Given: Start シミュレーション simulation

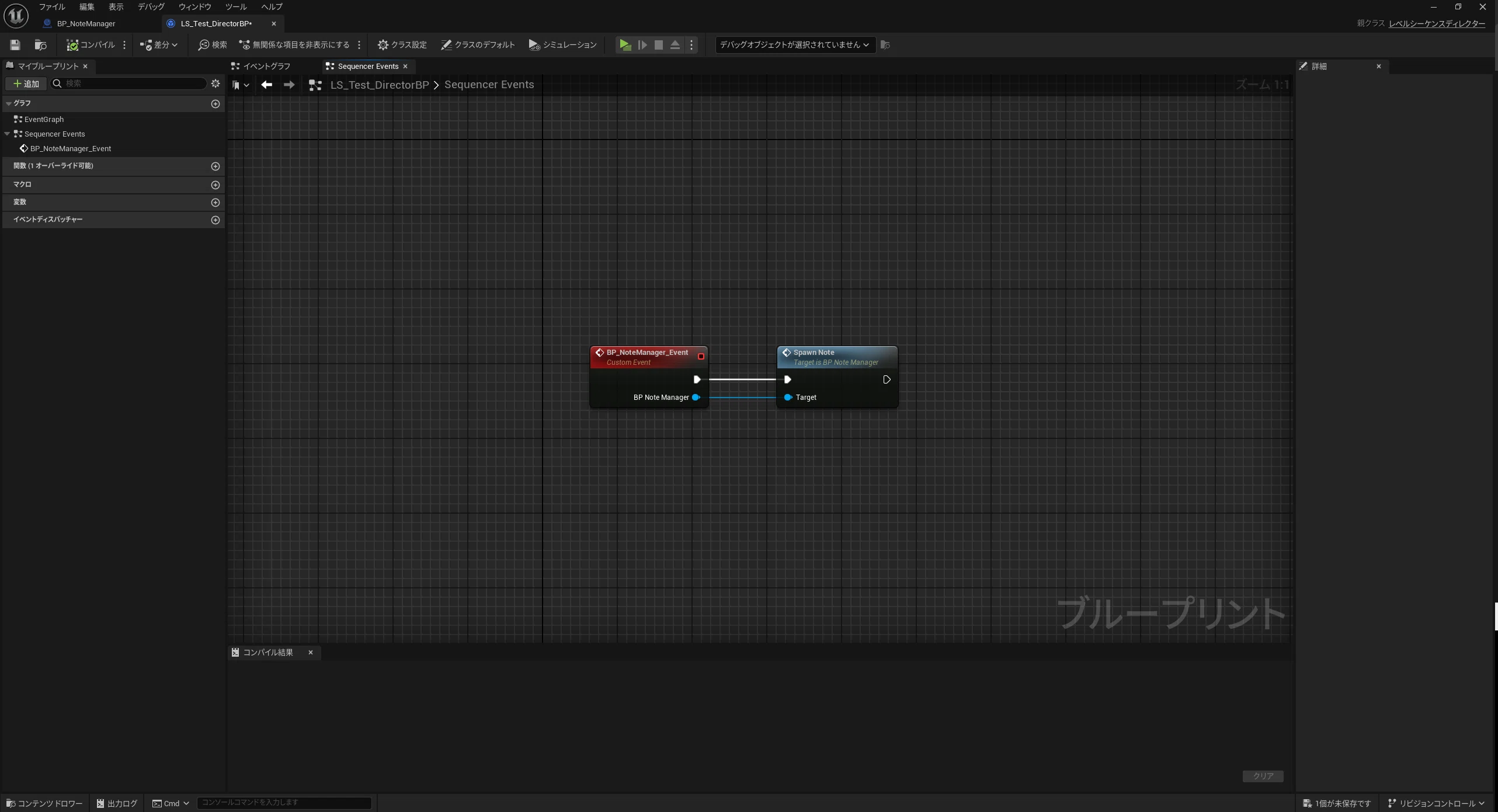Looking at the screenshot, I should click(x=562, y=45).
